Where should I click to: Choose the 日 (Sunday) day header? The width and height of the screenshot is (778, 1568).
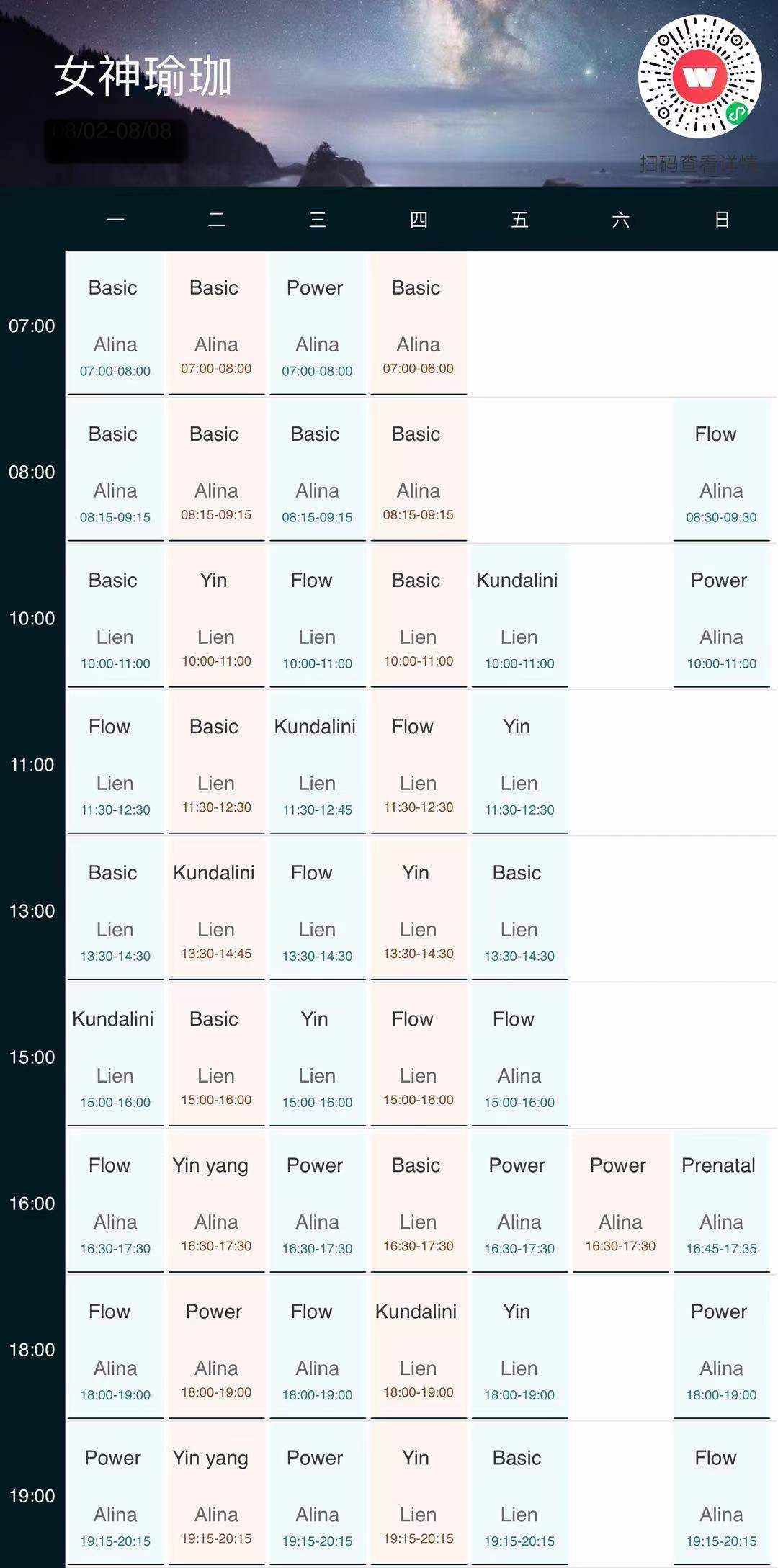722,220
